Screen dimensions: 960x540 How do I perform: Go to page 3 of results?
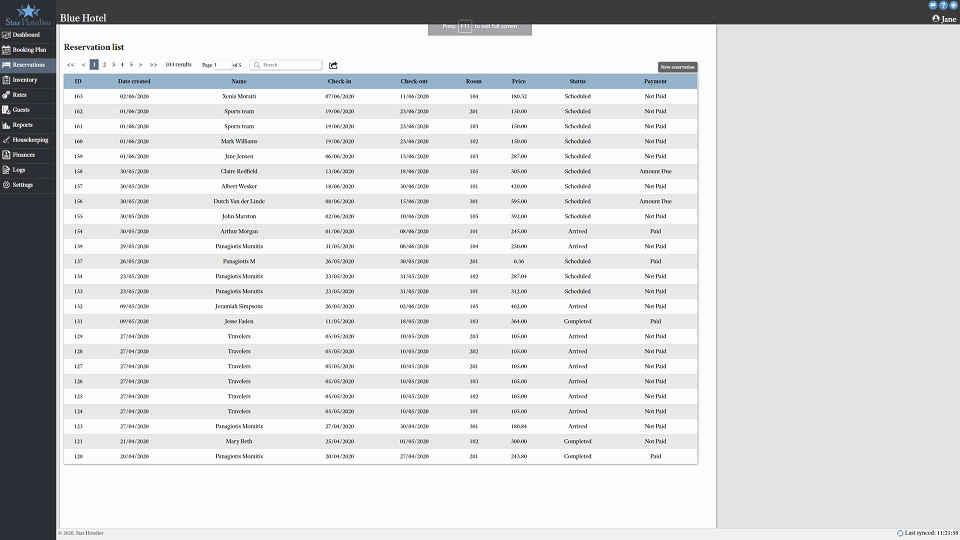[113, 64]
